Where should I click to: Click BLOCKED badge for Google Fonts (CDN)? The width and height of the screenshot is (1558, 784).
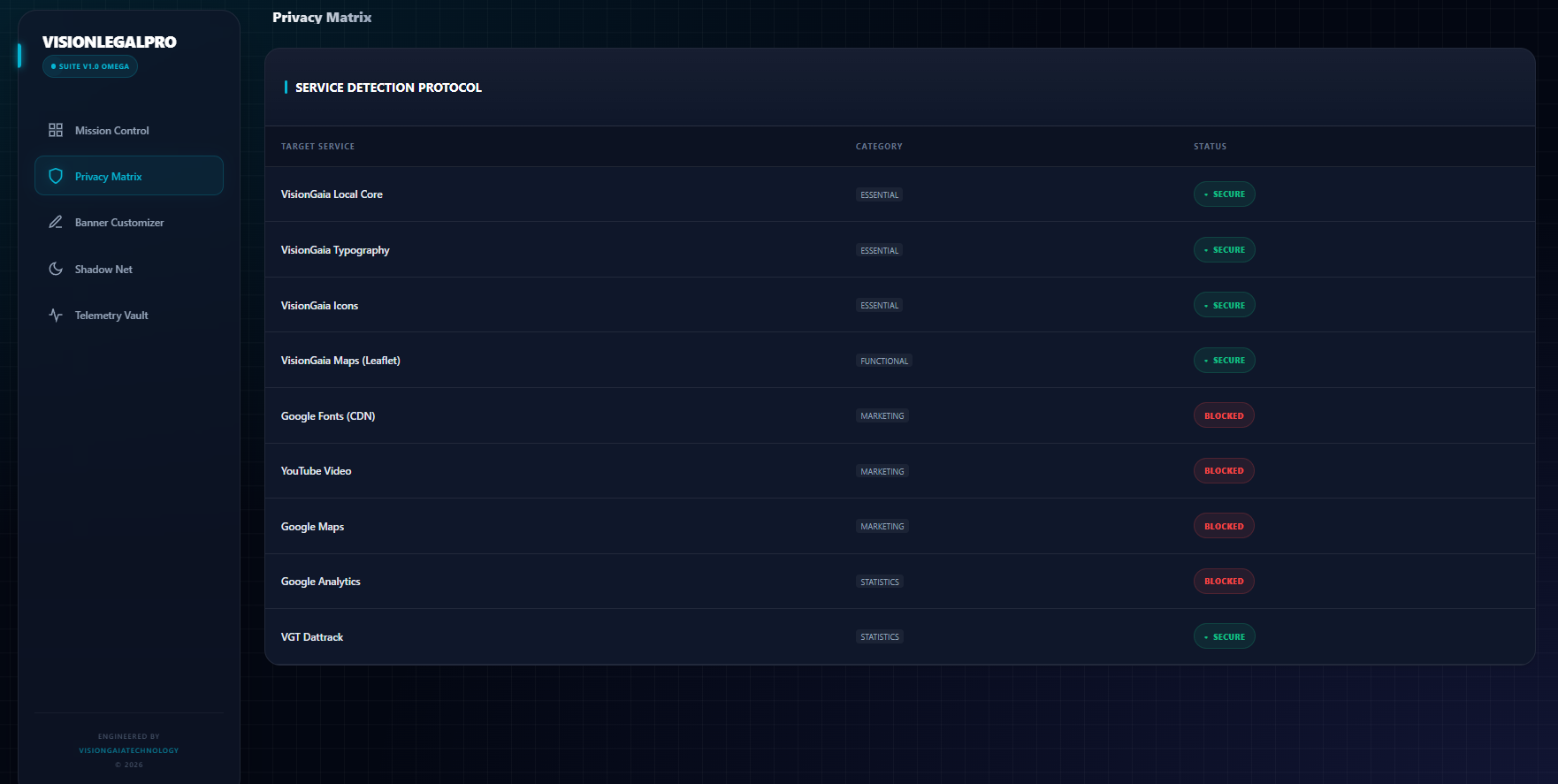pos(1224,415)
